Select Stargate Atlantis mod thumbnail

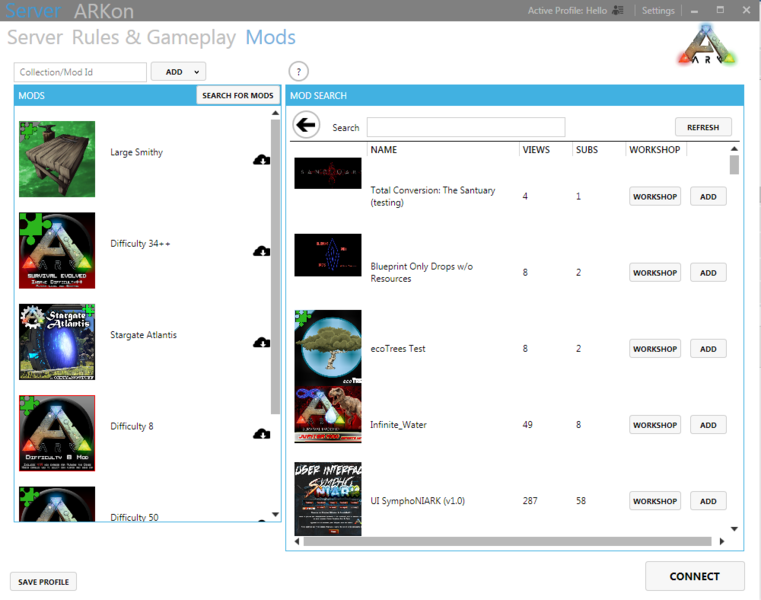[57, 342]
